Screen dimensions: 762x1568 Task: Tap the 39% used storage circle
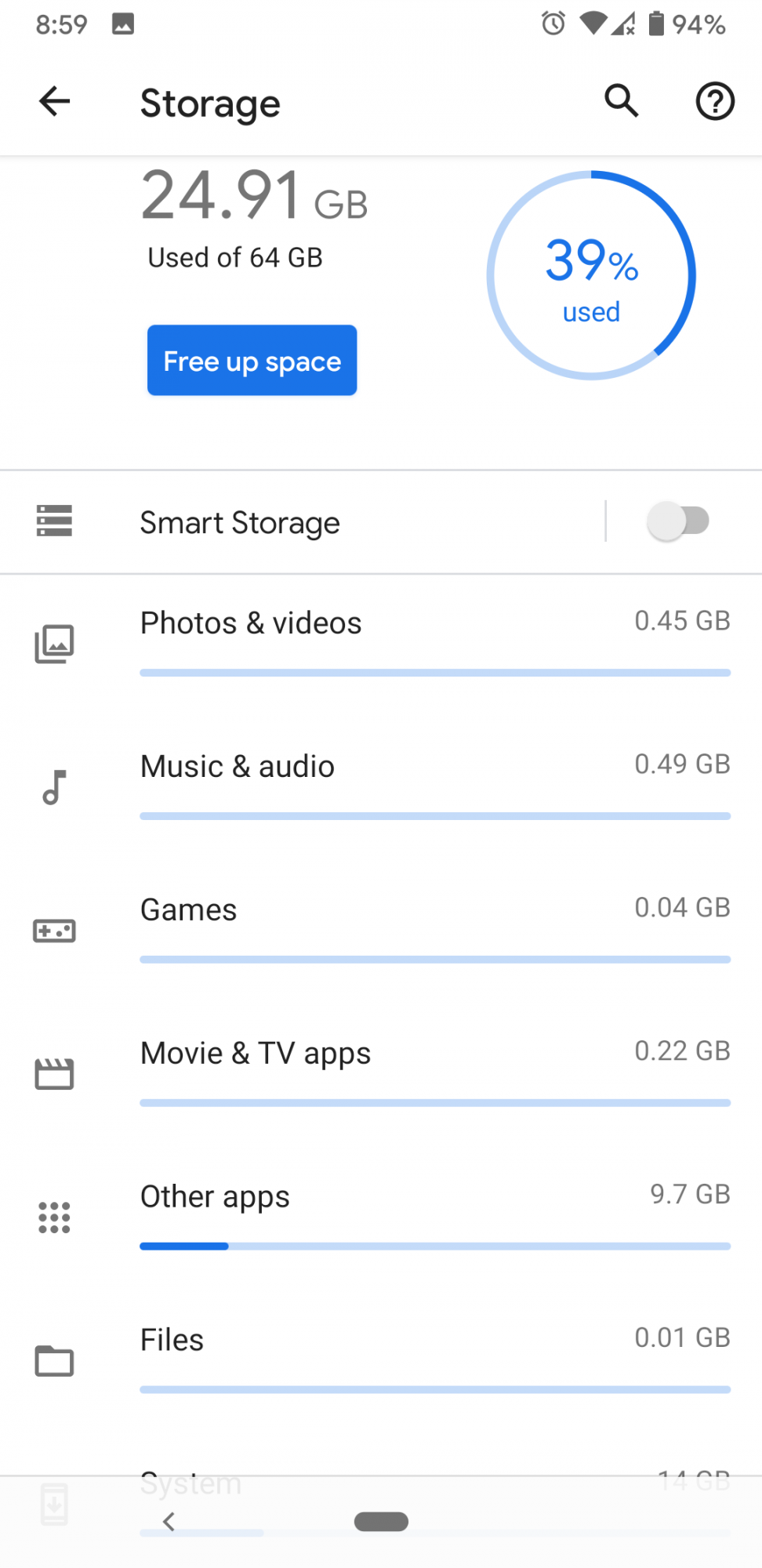[x=591, y=276]
